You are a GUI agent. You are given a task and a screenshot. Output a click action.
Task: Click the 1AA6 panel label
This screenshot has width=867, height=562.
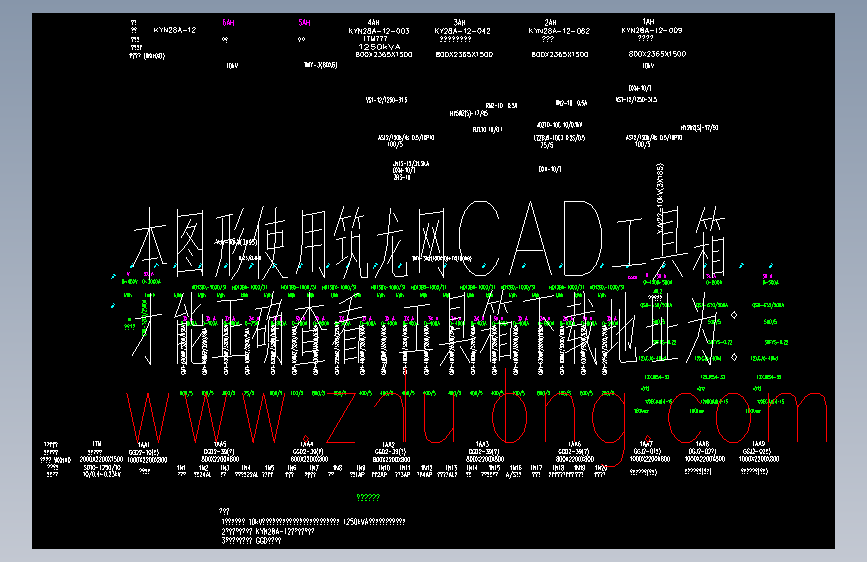click(x=574, y=444)
